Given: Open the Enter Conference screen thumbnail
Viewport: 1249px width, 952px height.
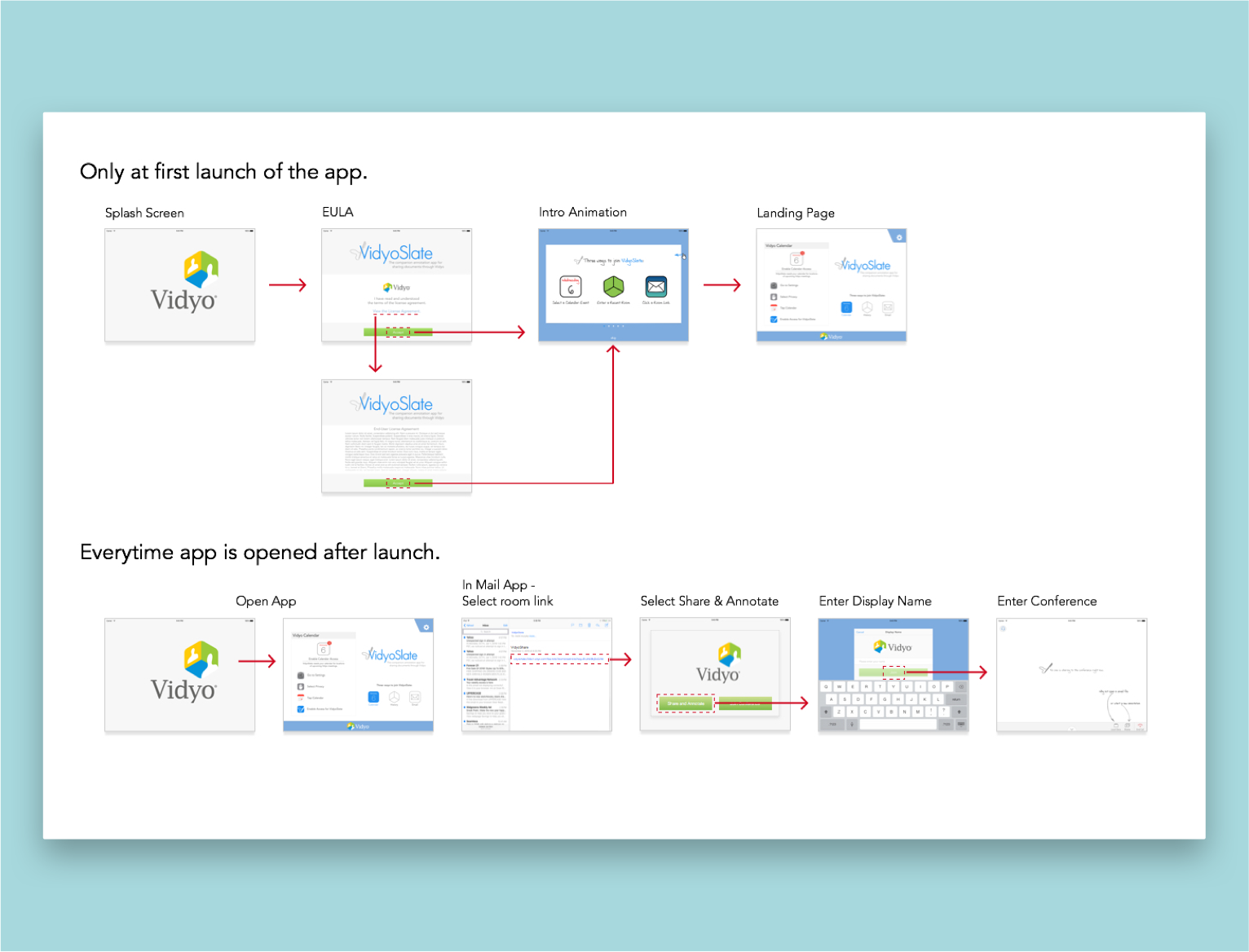Looking at the screenshot, I should (x=1072, y=675).
